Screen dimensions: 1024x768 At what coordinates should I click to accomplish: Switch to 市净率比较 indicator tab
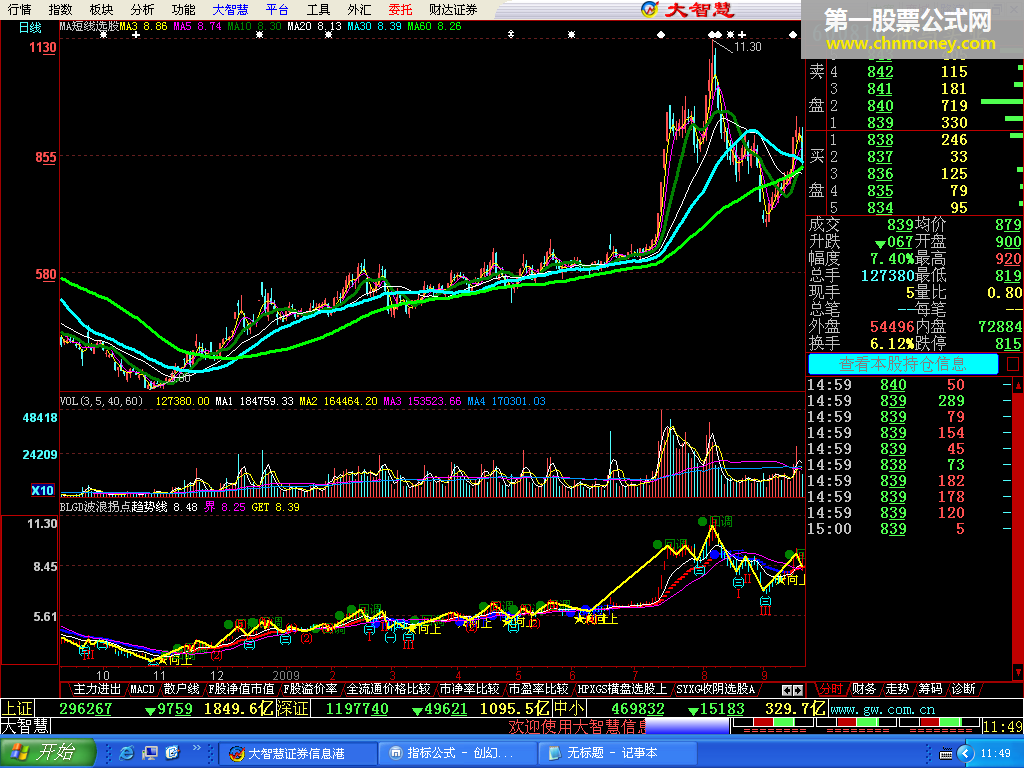[x=470, y=689]
